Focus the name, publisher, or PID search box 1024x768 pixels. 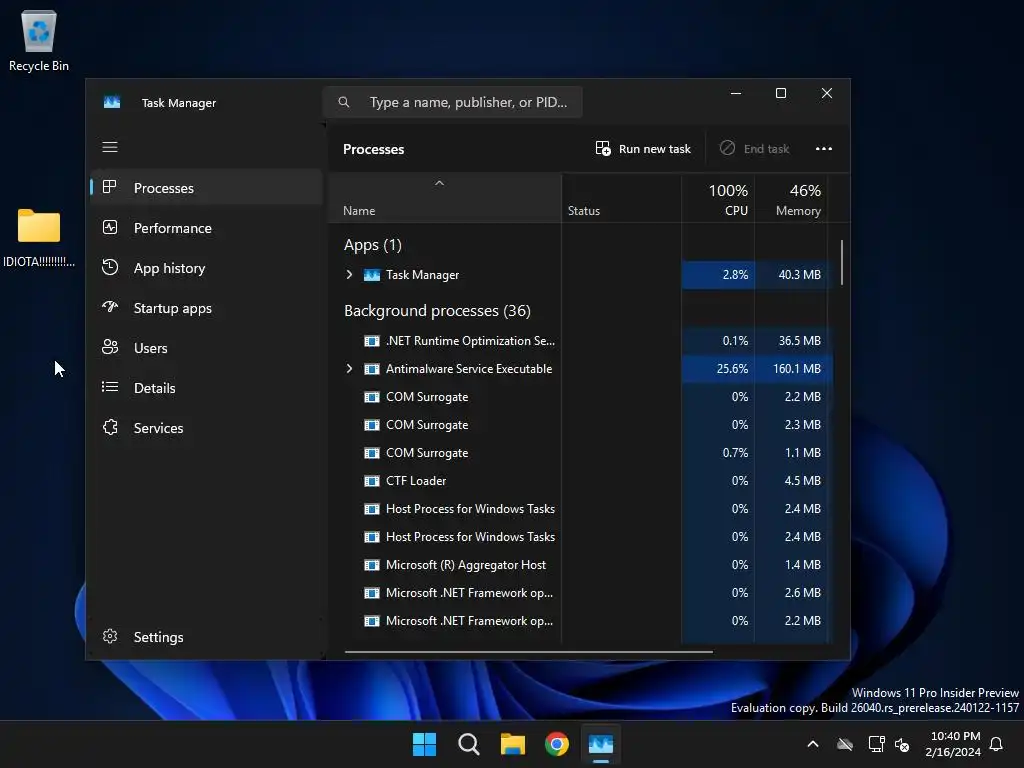tap(453, 102)
